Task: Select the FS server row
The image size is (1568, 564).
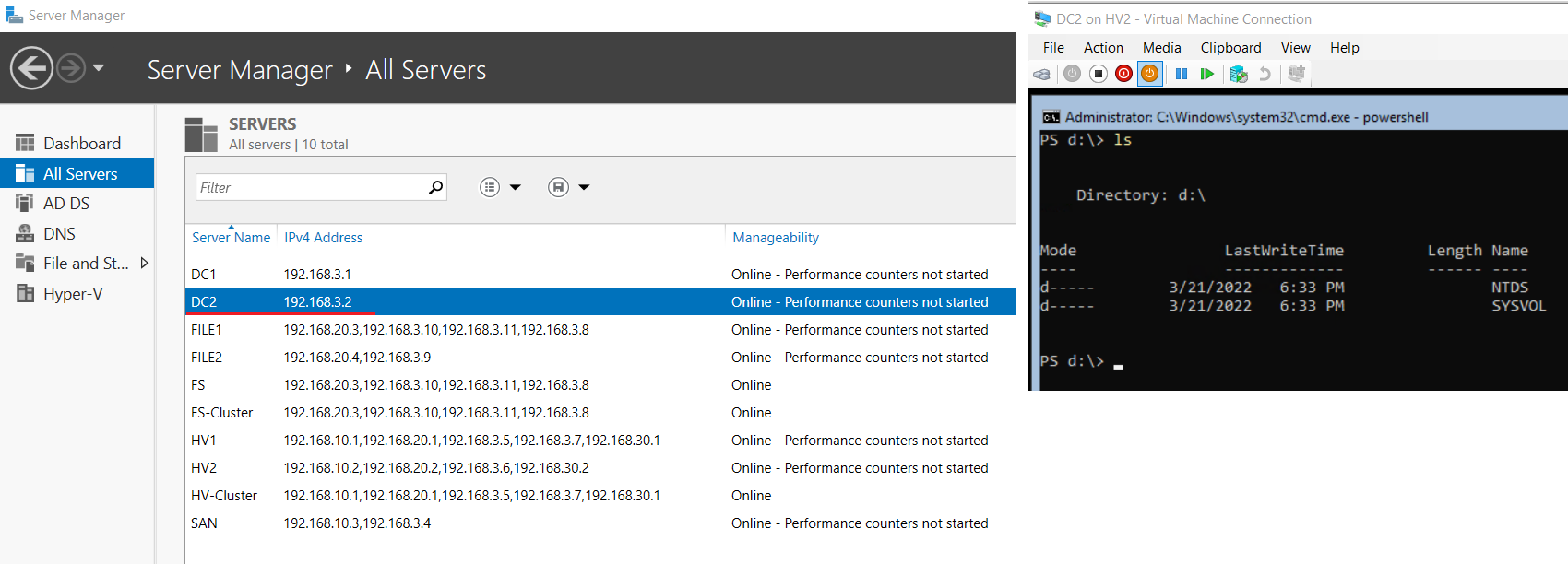Action: [600, 384]
